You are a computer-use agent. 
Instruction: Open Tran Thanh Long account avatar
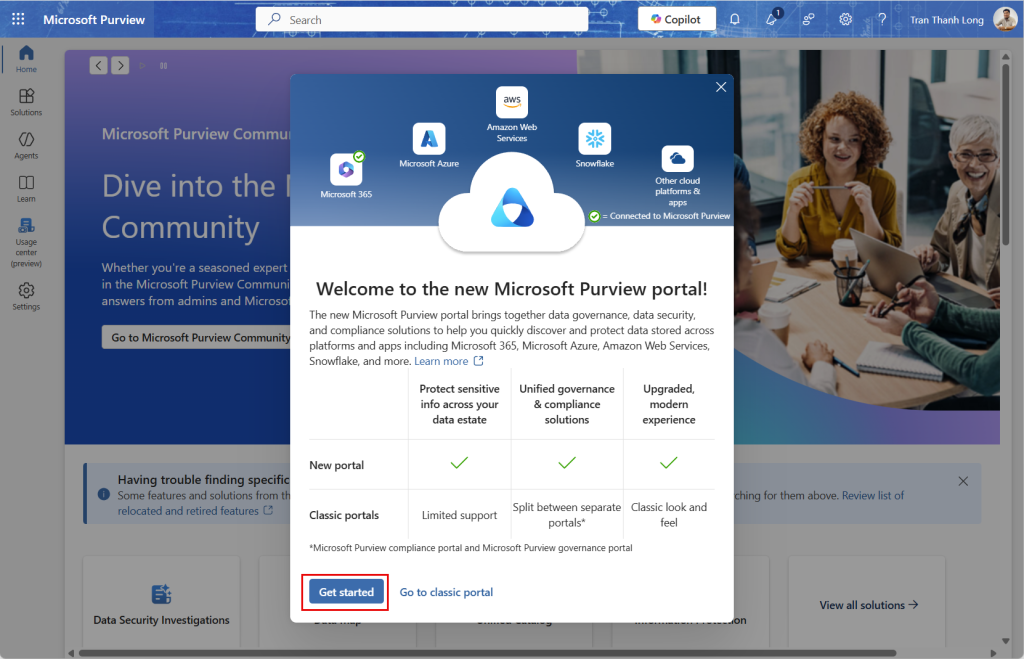click(x=1005, y=19)
